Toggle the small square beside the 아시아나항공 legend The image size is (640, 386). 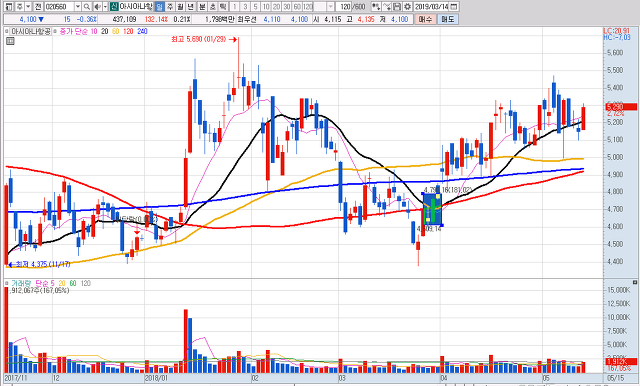coord(7,31)
